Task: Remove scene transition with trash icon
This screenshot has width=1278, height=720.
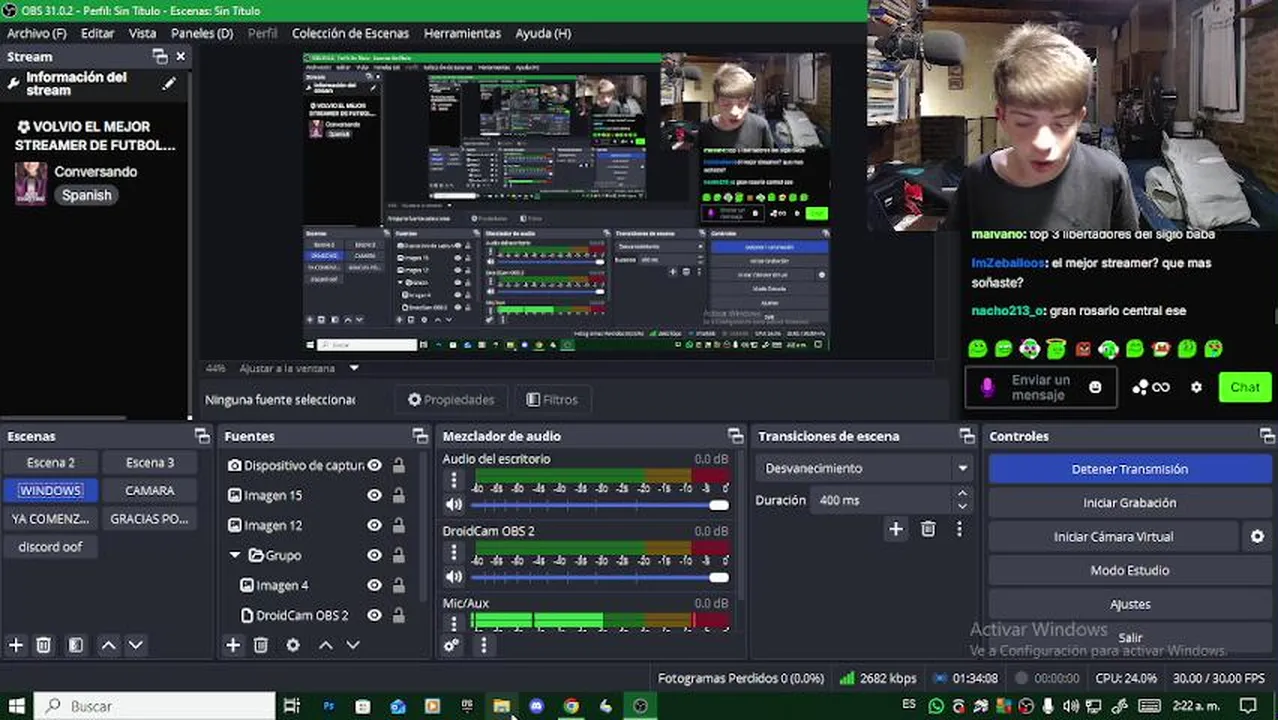Action: [x=928, y=529]
